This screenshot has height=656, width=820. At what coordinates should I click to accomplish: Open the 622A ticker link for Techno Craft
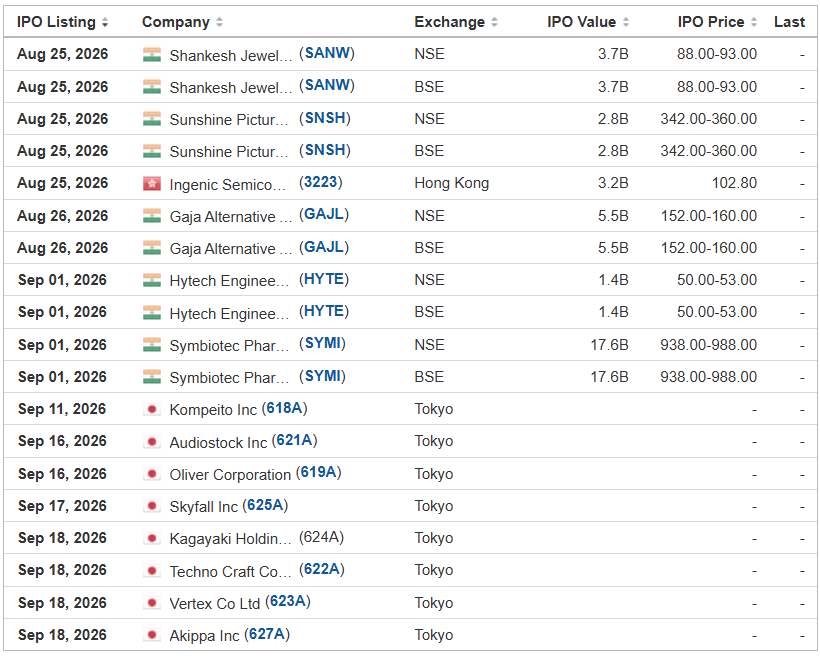322,569
